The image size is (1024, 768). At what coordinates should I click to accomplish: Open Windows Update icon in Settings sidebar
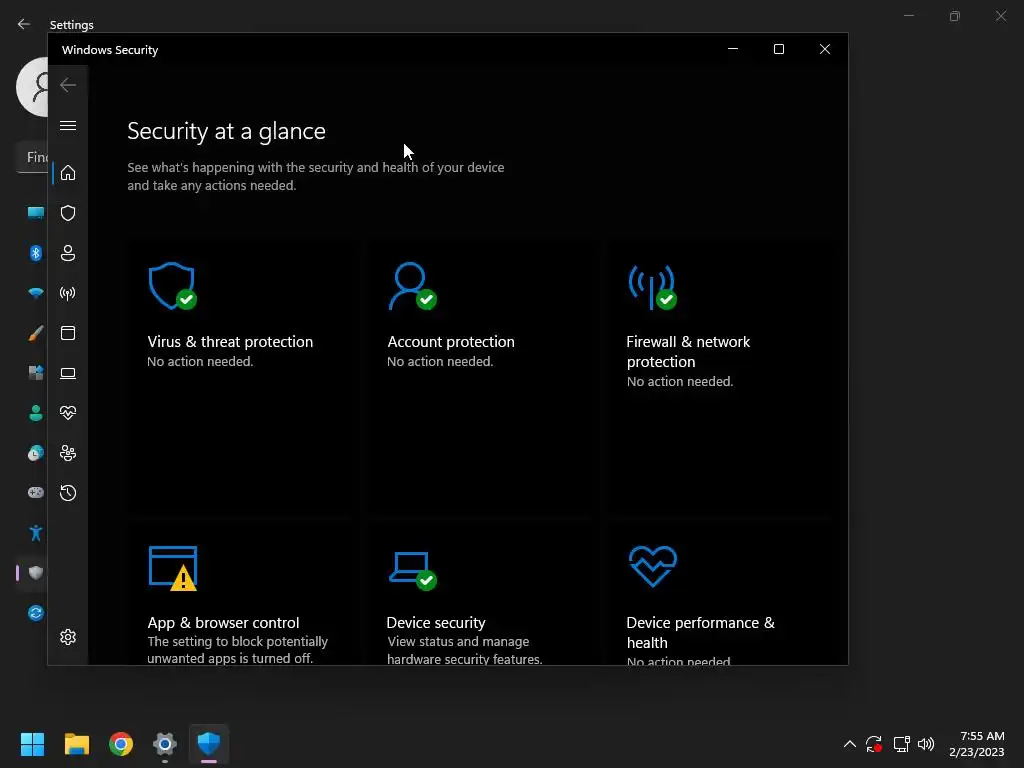click(x=36, y=613)
